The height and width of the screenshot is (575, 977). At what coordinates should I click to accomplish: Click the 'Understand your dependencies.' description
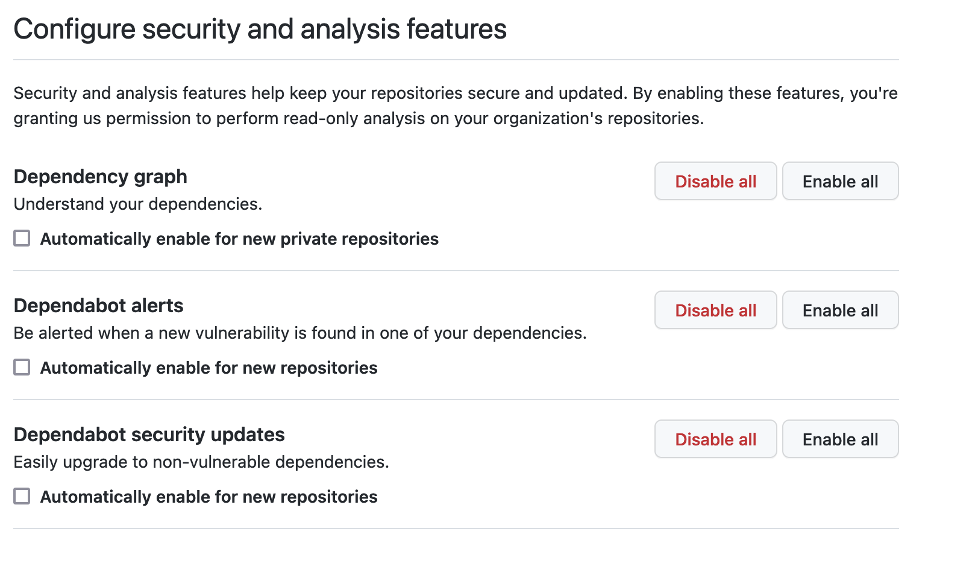[x=137, y=205]
